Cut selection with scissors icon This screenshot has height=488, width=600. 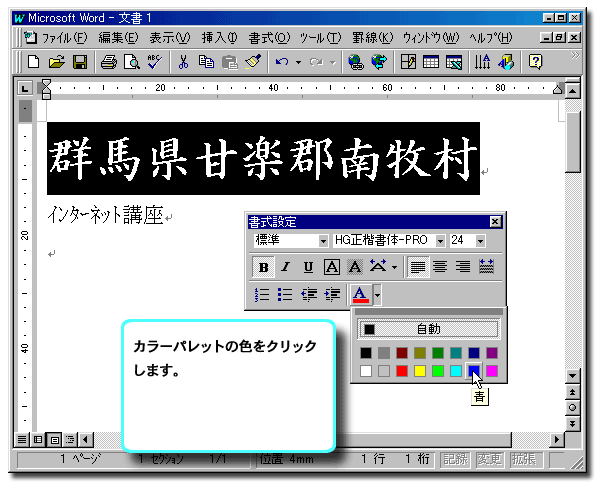point(183,62)
